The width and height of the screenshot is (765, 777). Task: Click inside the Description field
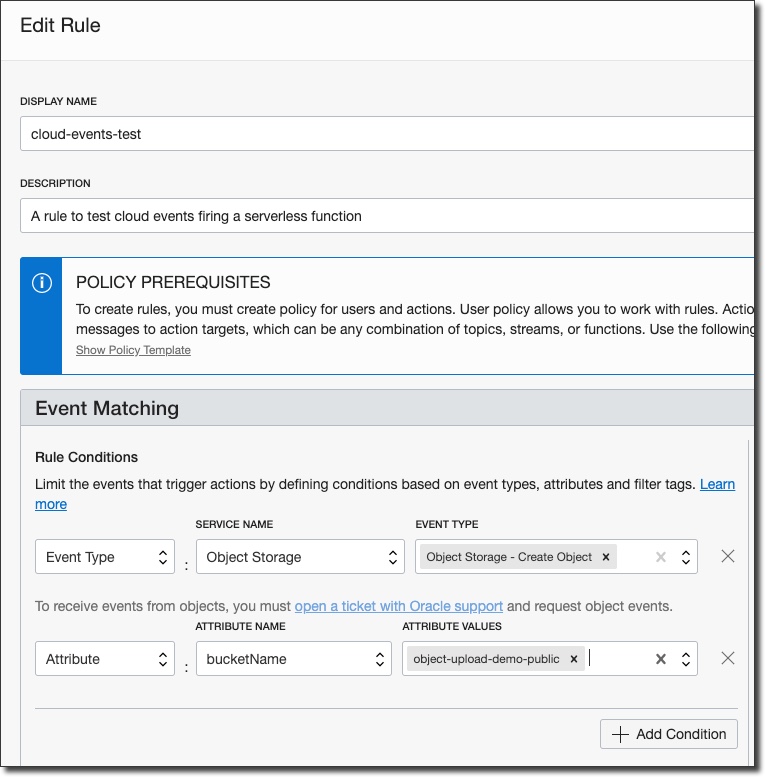pyautogui.click(x=385, y=216)
